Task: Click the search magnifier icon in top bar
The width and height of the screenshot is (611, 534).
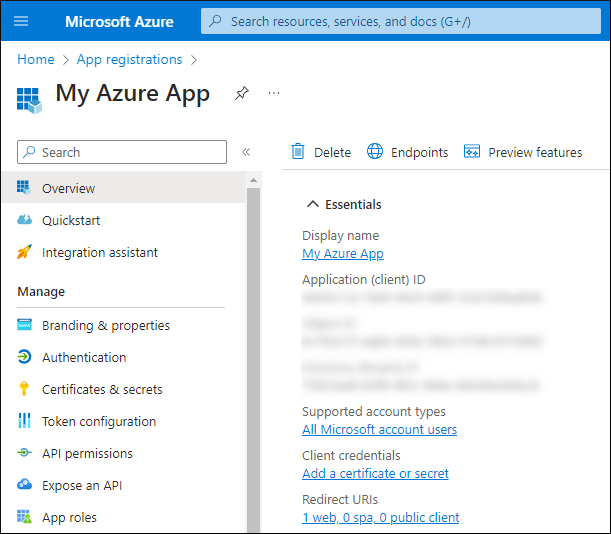Action: [x=215, y=21]
